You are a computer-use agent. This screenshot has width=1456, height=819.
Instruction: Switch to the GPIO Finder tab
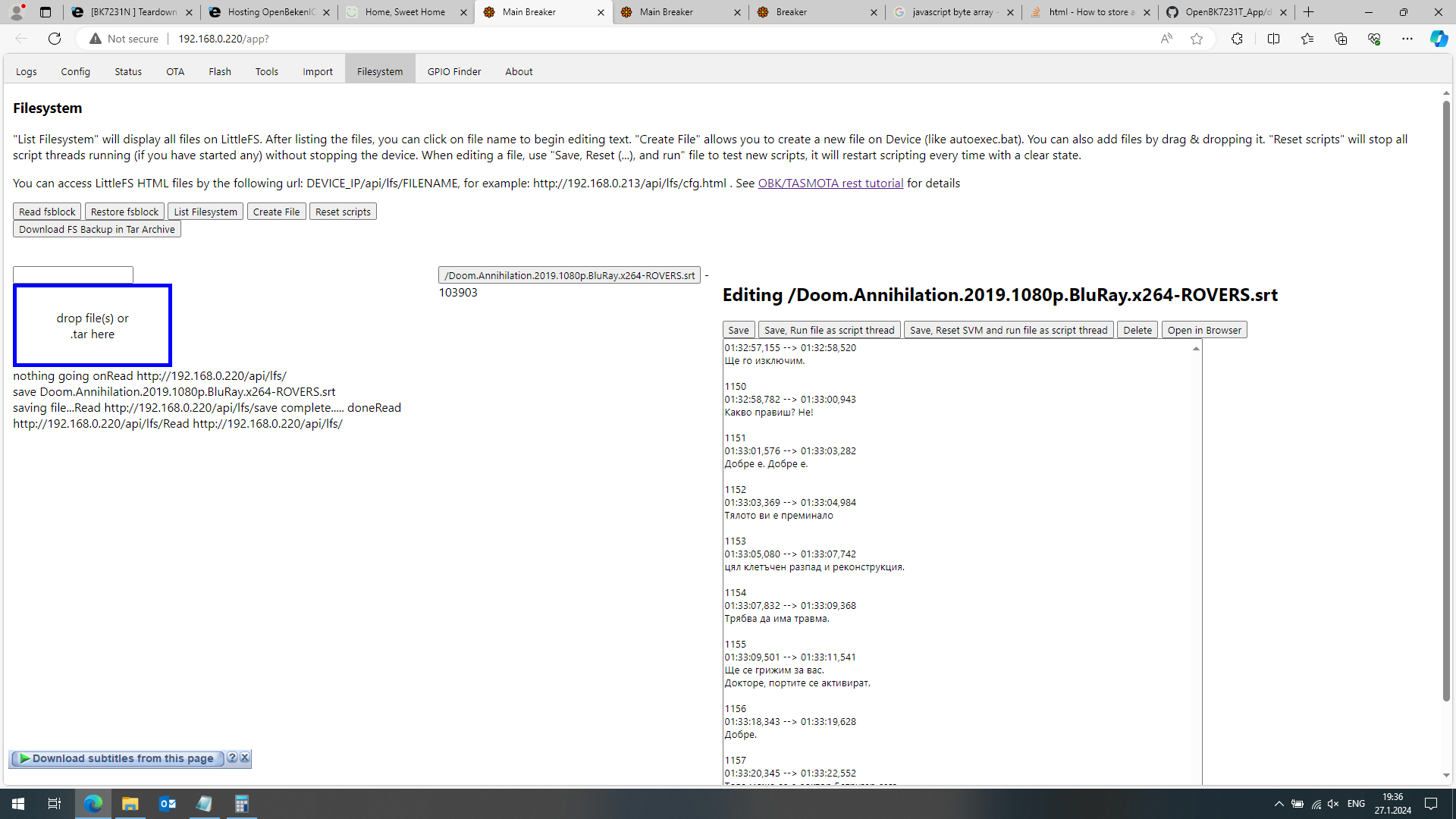click(x=453, y=71)
